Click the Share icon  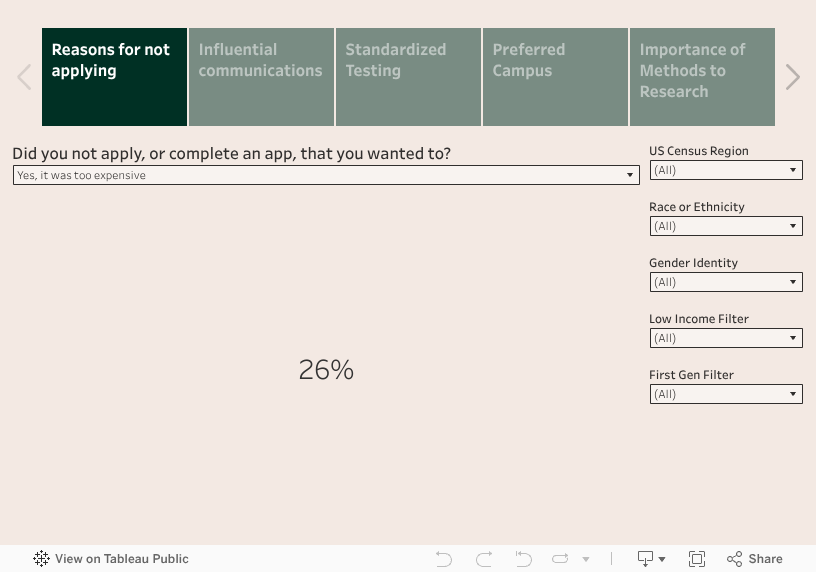(x=755, y=559)
